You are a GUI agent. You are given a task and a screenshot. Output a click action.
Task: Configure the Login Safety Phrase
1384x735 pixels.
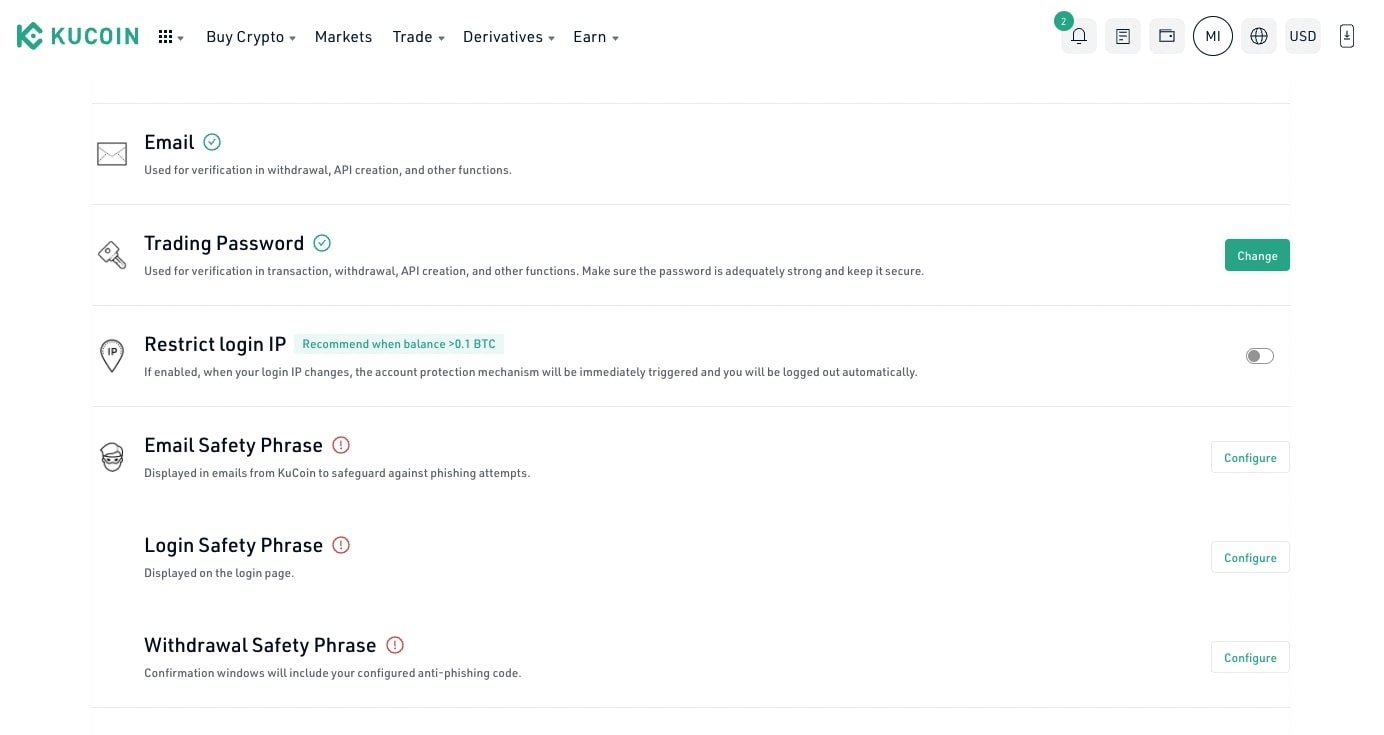(x=1249, y=558)
